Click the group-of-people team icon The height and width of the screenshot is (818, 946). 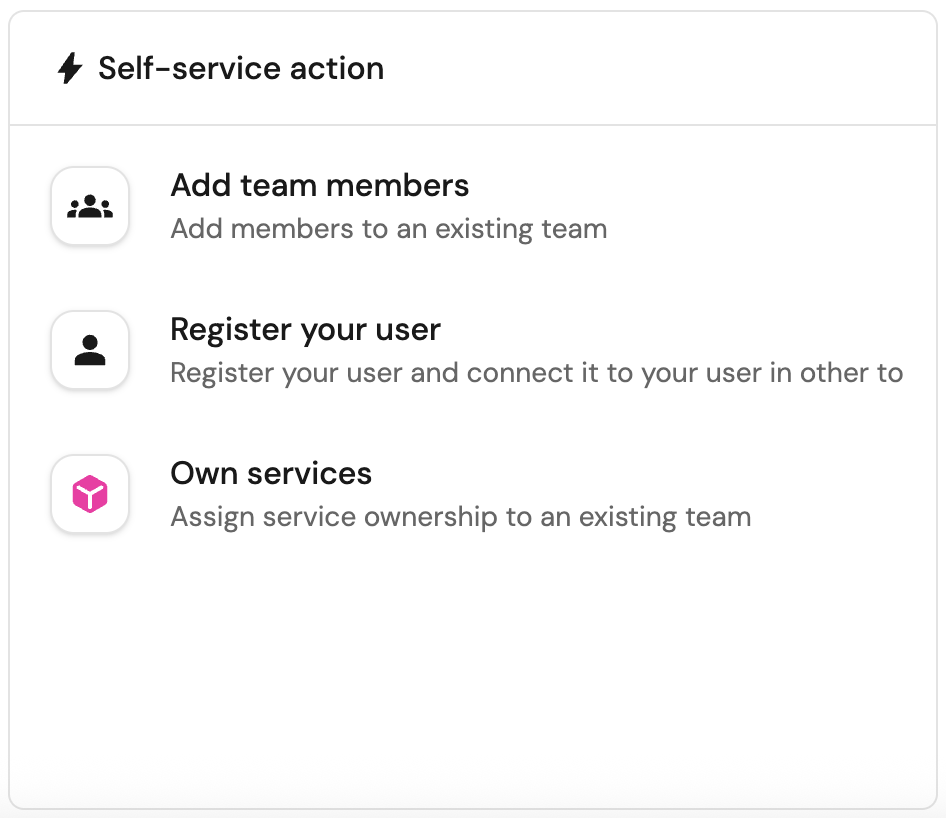pos(90,206)
